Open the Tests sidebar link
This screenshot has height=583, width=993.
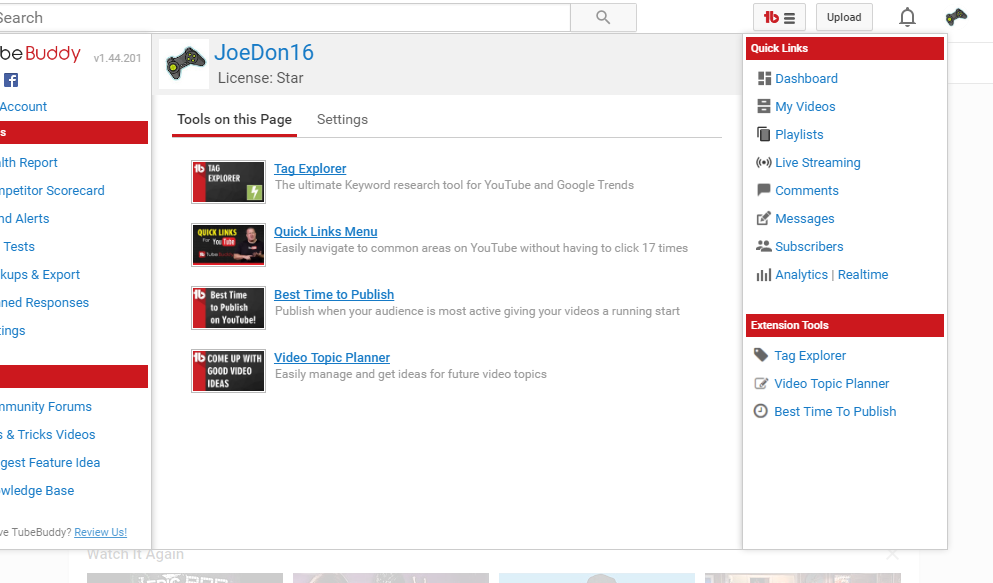click(19, 246)
